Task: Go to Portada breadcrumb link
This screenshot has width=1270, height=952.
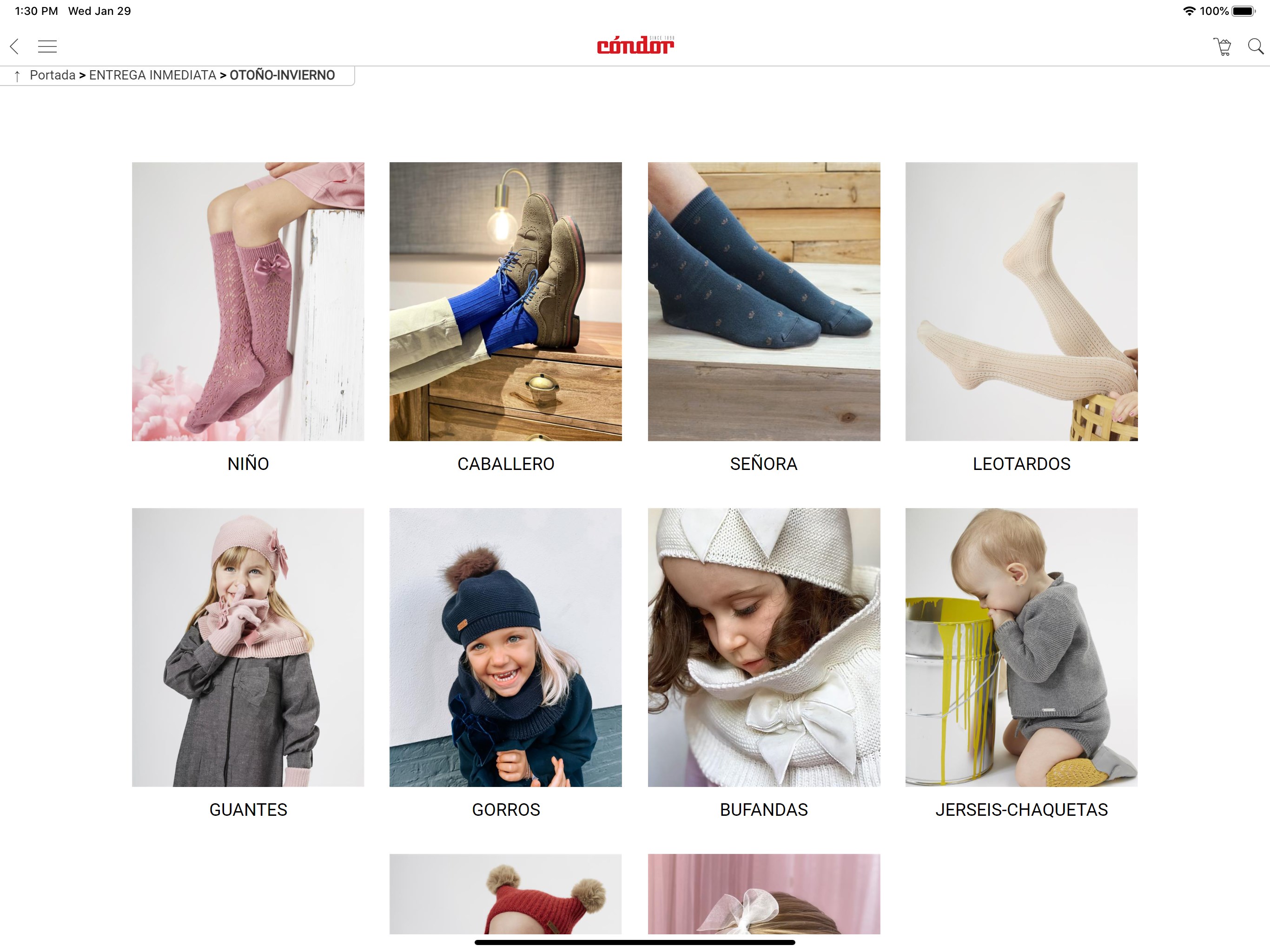Action: pyautogui.click(x=52, y=75)
